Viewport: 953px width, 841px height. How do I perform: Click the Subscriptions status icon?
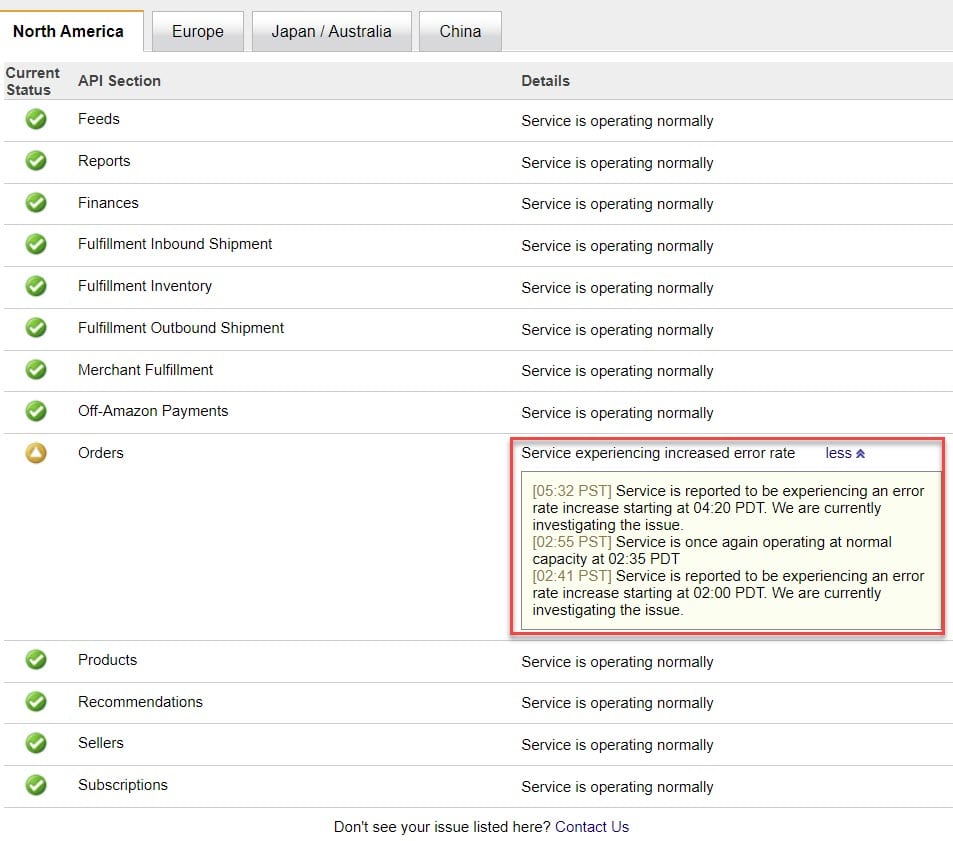coord(36,785)
